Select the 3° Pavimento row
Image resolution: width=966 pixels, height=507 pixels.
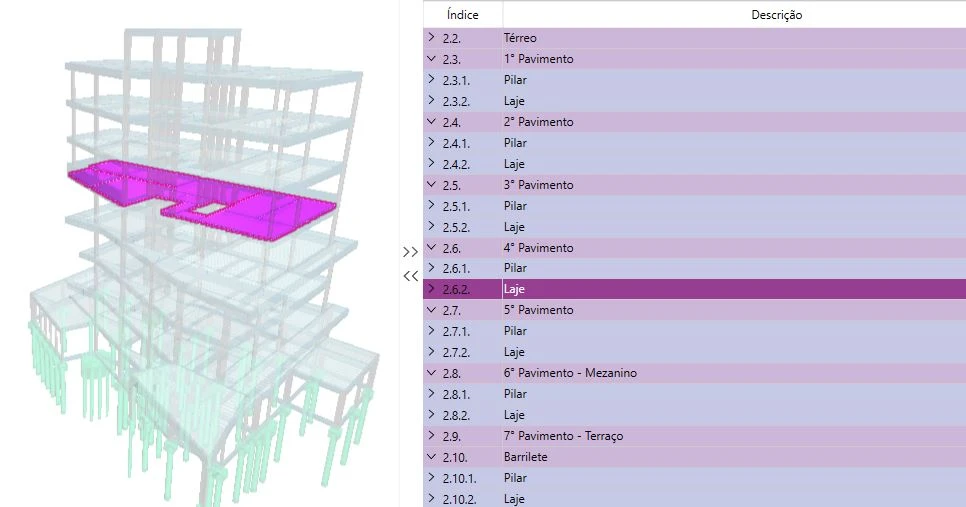point(538,185)
